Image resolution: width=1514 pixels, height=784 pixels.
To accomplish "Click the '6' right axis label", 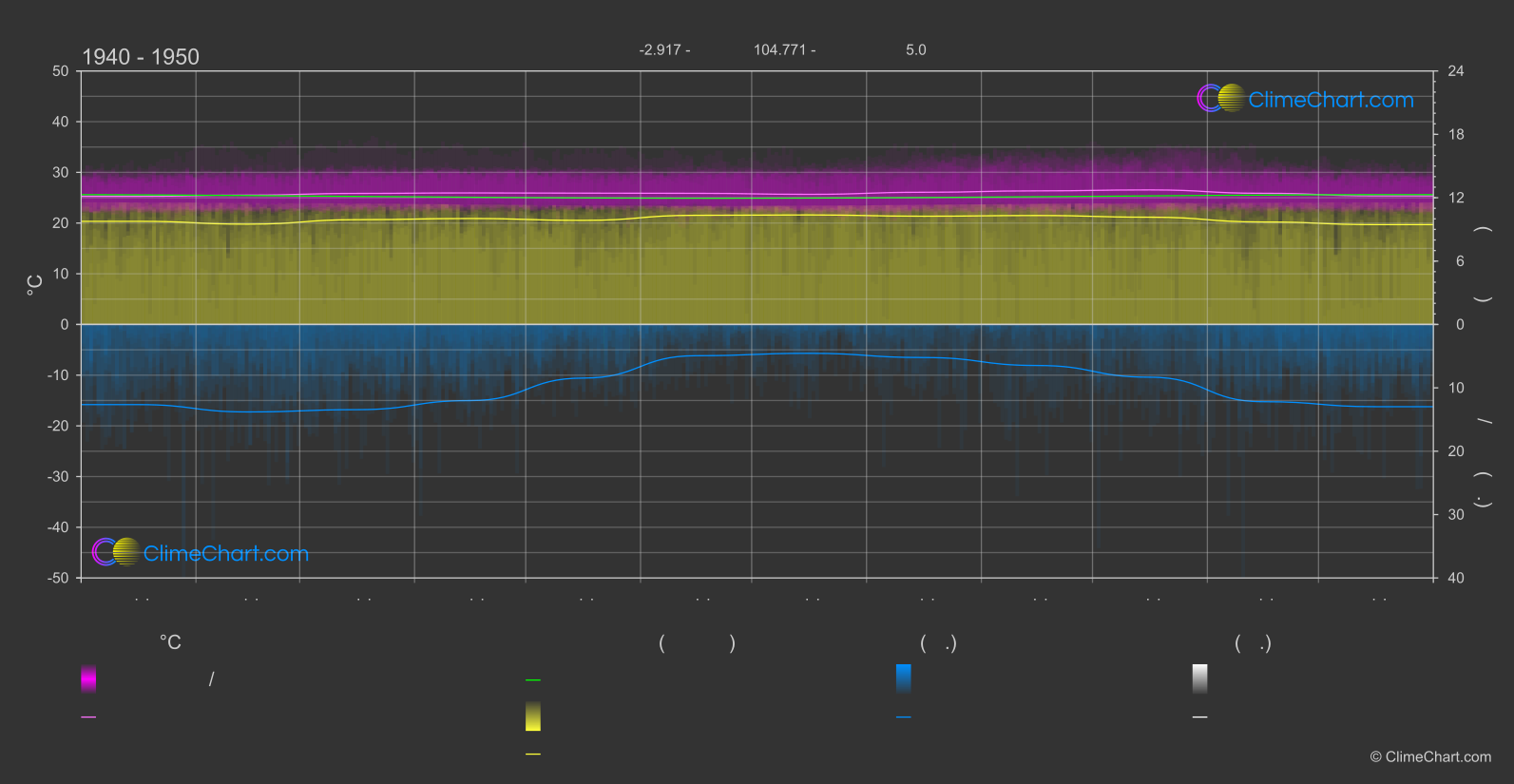I will point(1460,261).
